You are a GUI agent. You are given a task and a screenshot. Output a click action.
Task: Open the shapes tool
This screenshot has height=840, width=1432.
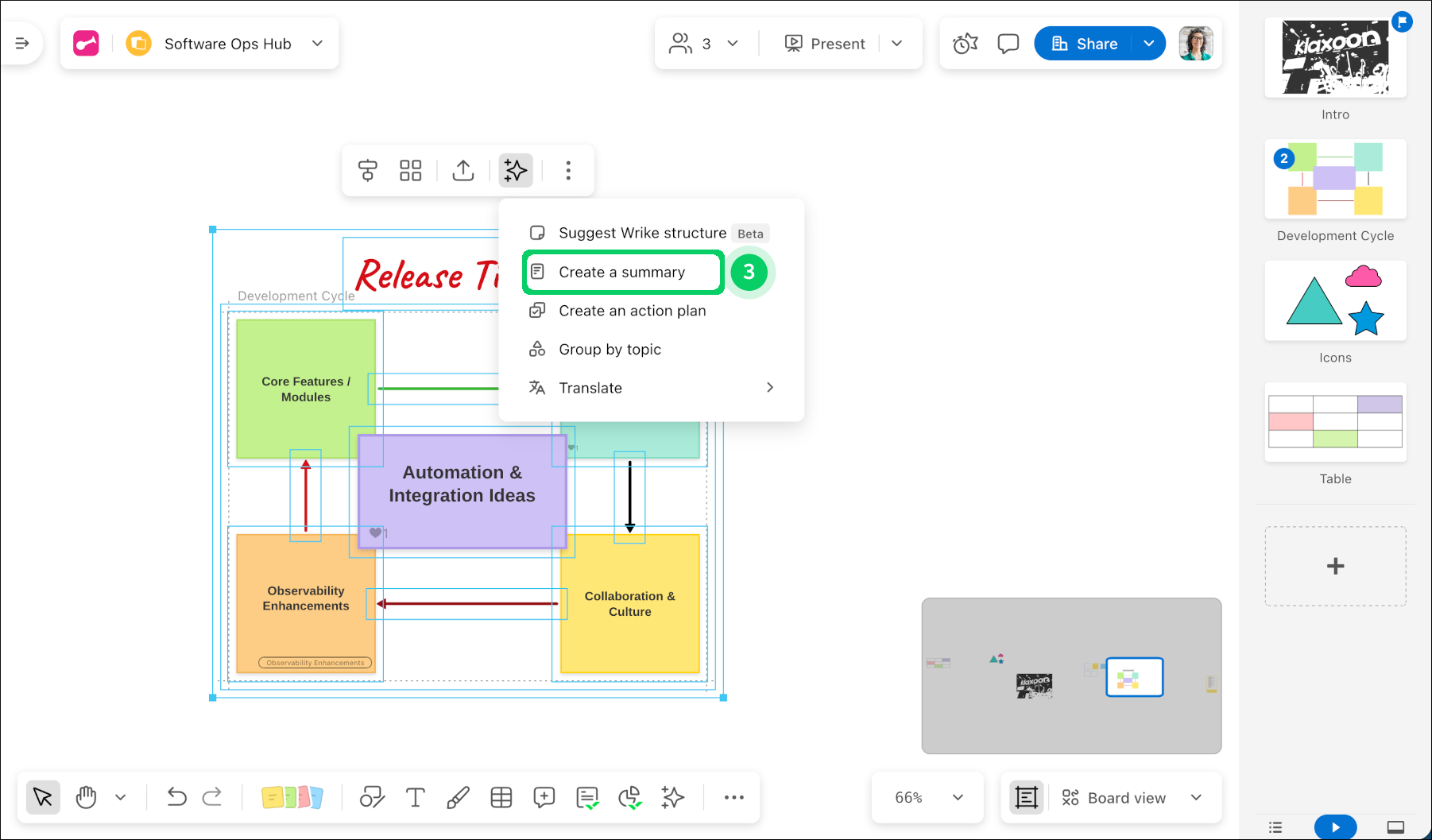coord(372,797)
